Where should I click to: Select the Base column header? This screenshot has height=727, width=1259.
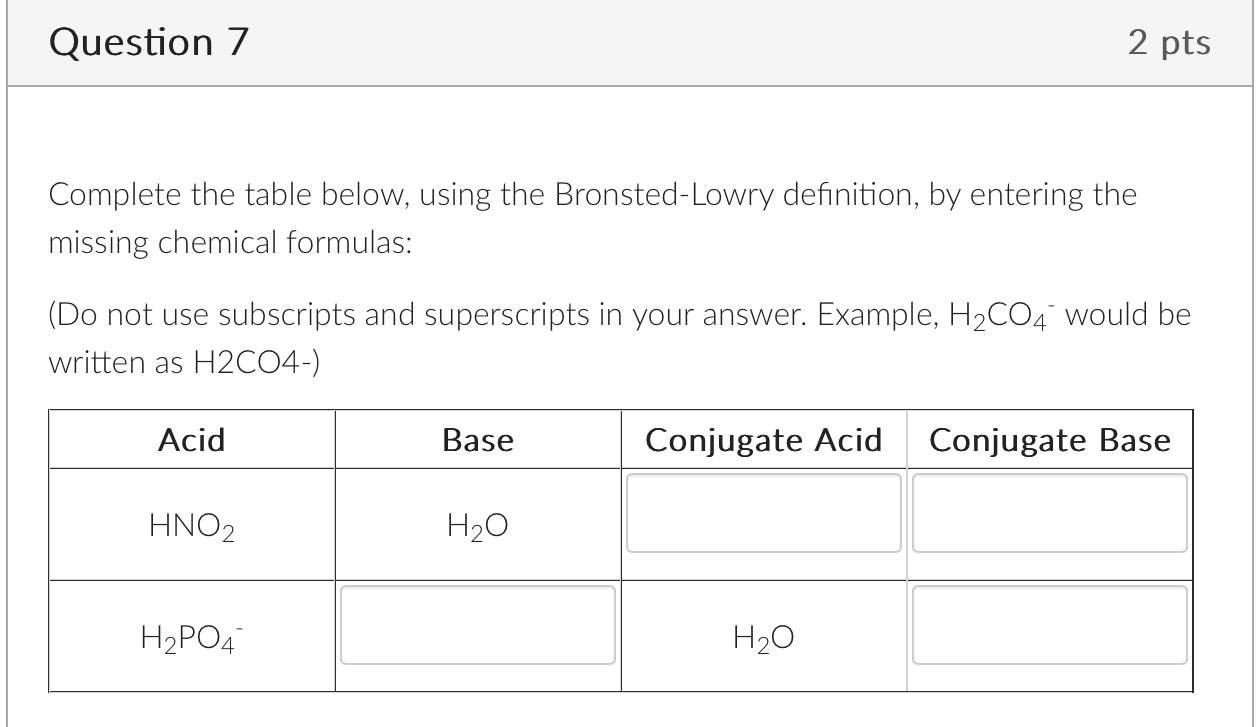click(x=477, y=439)
